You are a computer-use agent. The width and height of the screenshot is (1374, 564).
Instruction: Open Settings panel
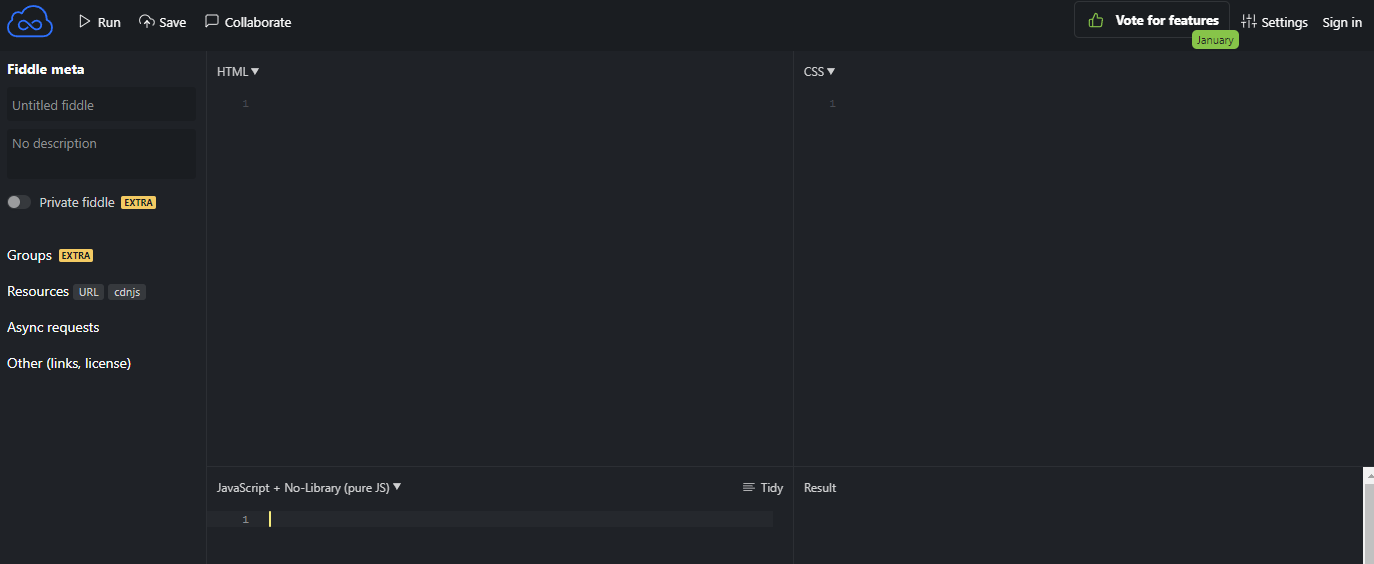click(1274, 22)
